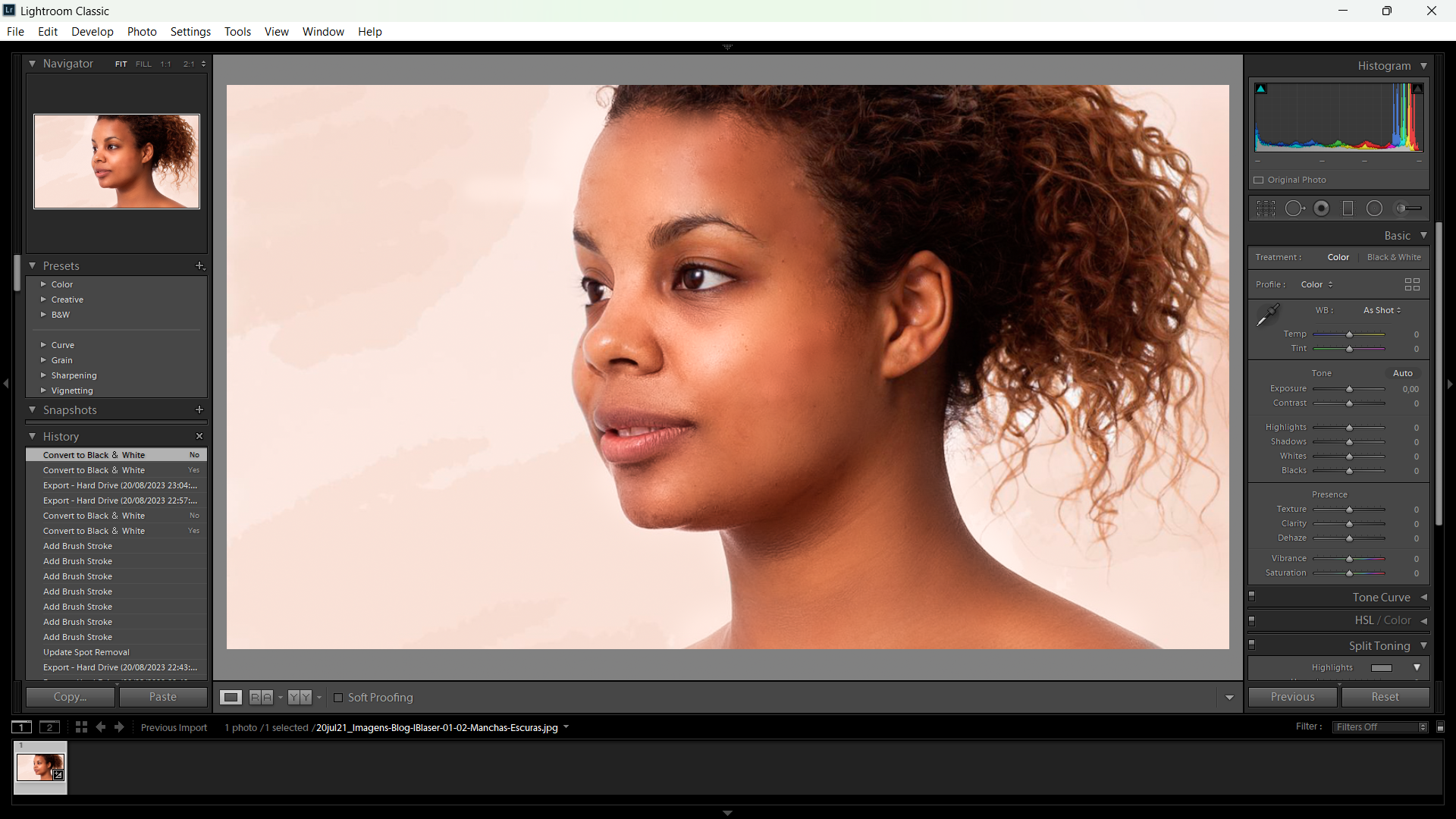The width and height of the screenshot is (1456, 819).
Task: Select the Update Spot Removal history step
Action: tap(86, 652)
